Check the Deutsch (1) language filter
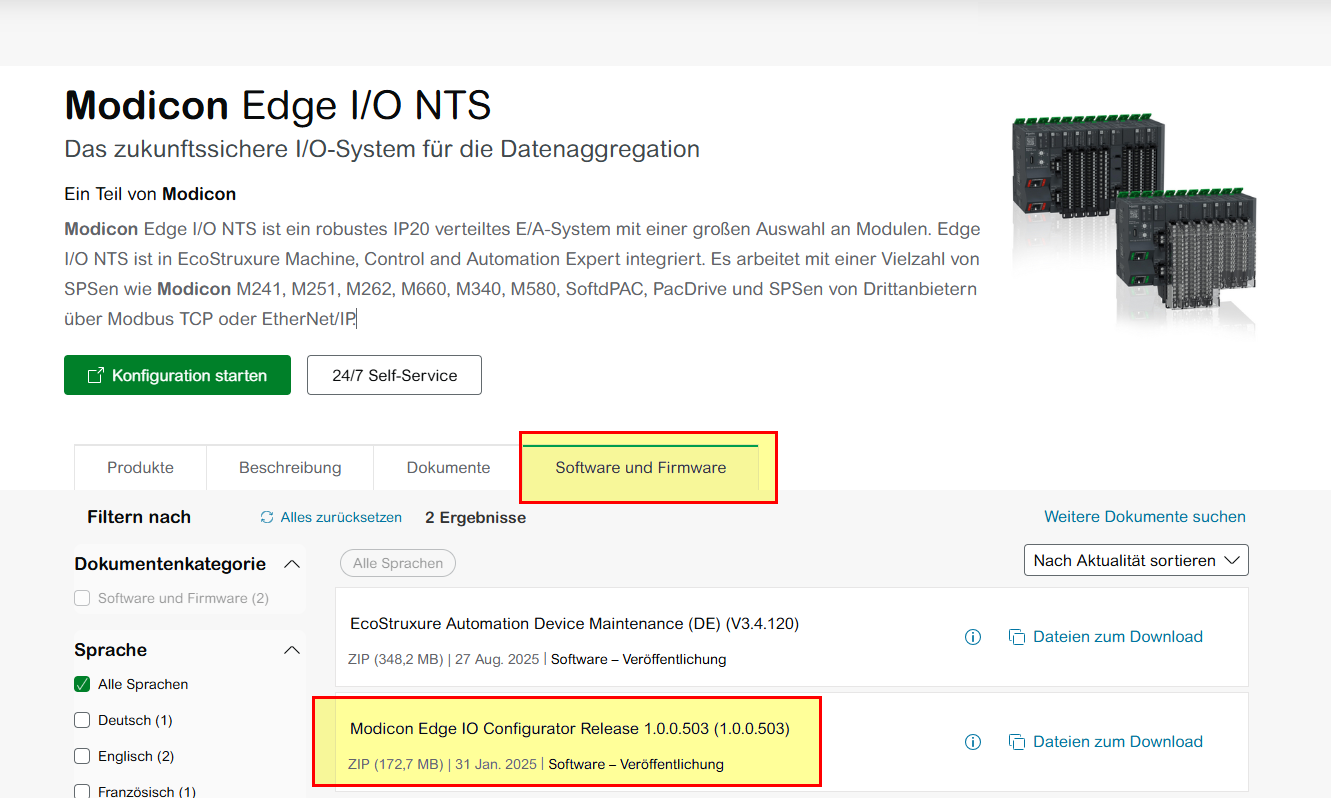This screenshot has height=798, width=1331. [82, 721]
